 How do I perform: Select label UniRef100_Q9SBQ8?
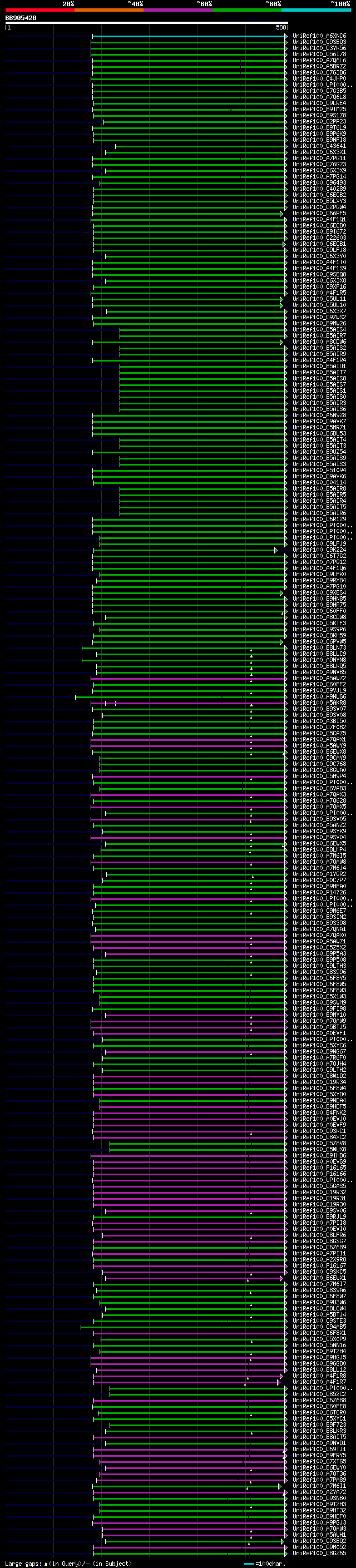pos(319,275)
